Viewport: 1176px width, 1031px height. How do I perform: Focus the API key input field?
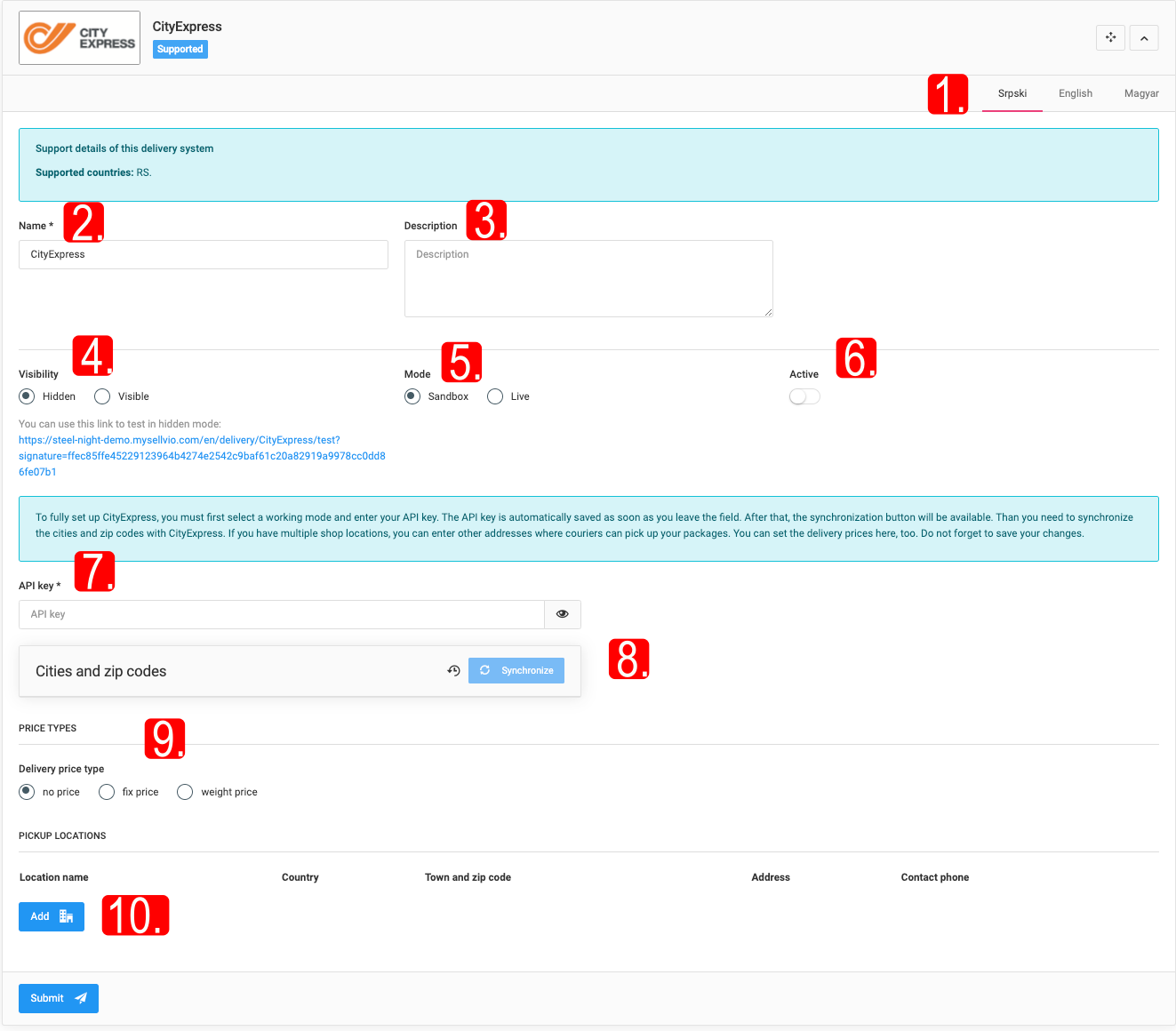tap(281, 614)
